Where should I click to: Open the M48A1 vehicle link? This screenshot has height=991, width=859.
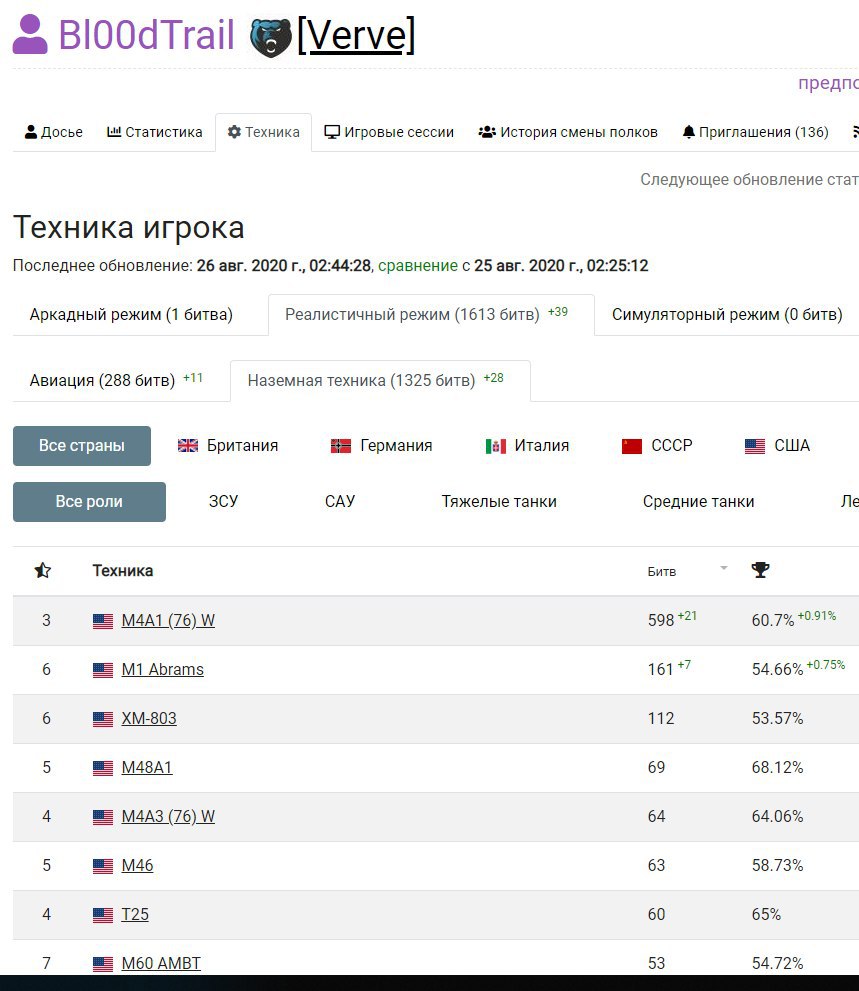tap(147, 767)
